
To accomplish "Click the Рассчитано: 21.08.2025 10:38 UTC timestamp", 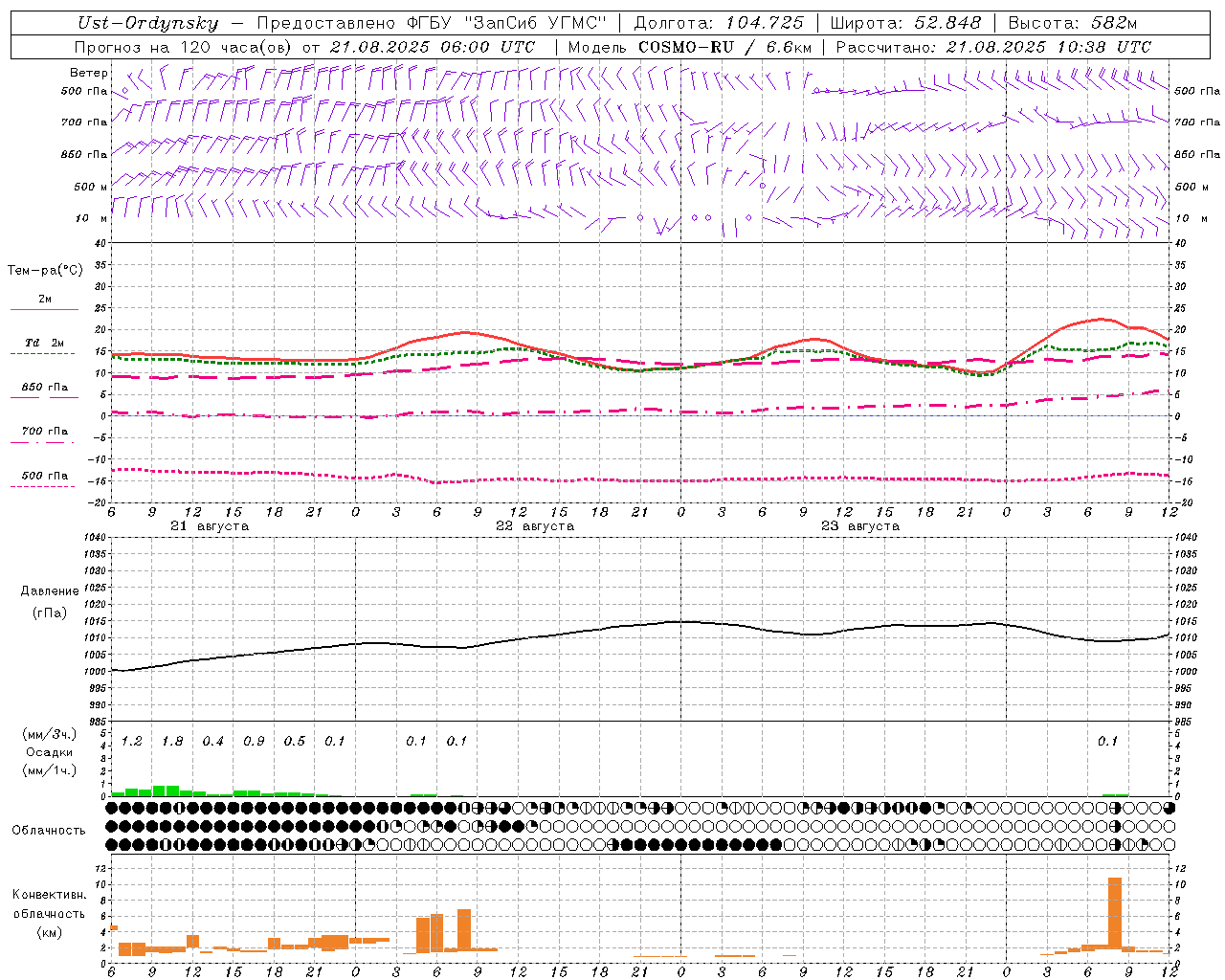I will (x=993, y=47).
